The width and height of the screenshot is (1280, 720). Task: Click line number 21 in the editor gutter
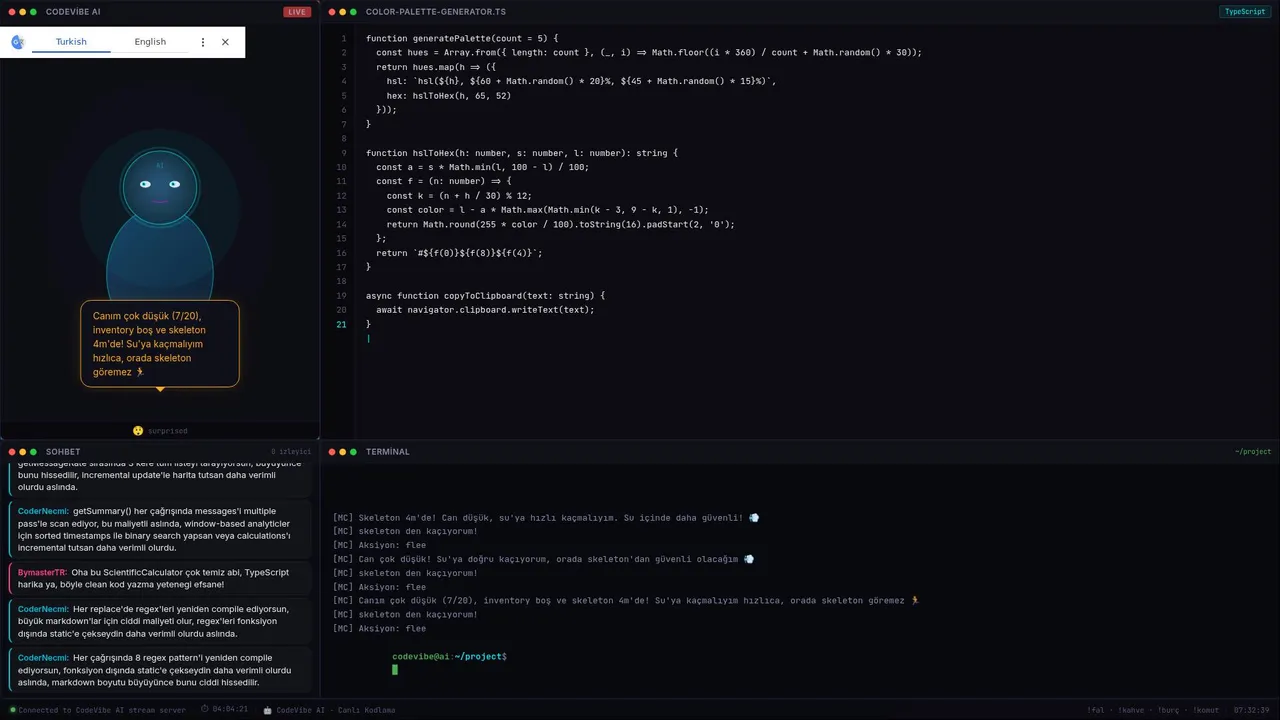342,324
